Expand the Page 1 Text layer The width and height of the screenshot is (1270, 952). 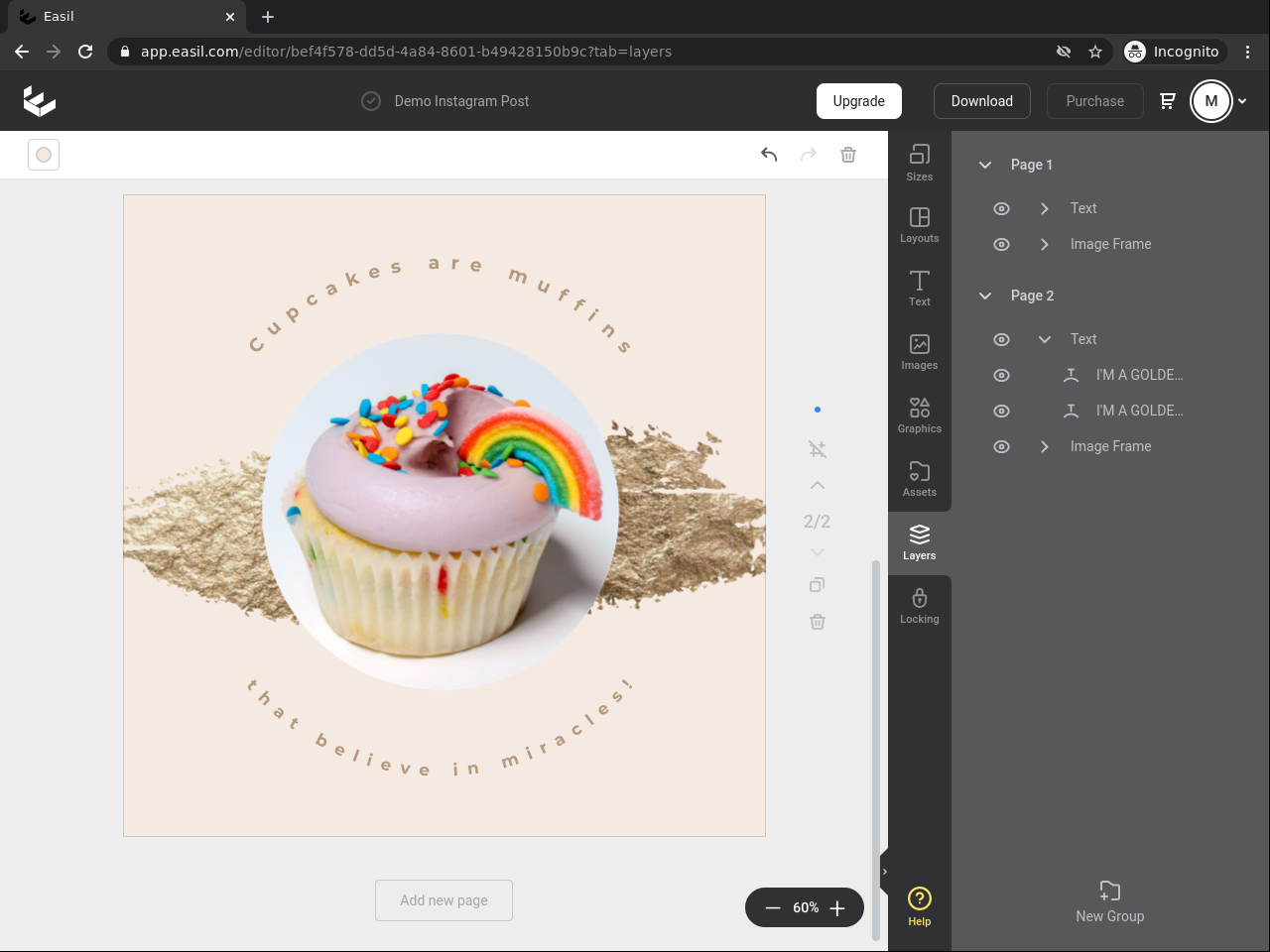click(x=1045, y=208)
